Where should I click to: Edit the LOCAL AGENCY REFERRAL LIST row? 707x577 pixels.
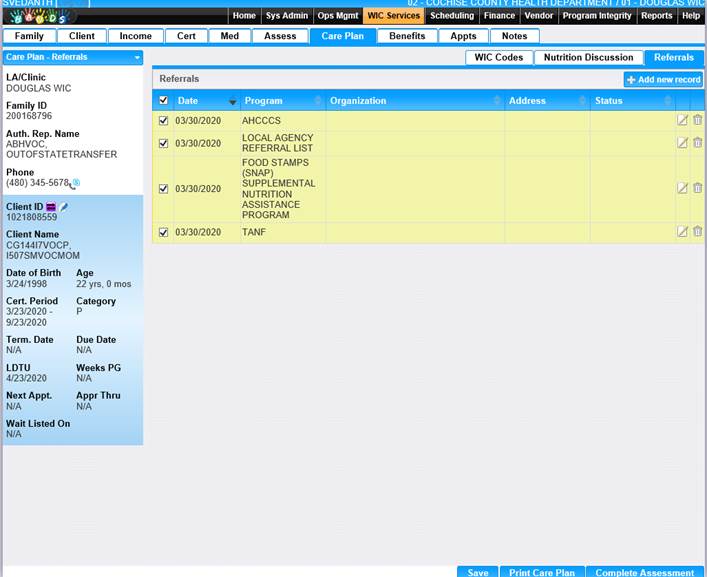point(682,143)
